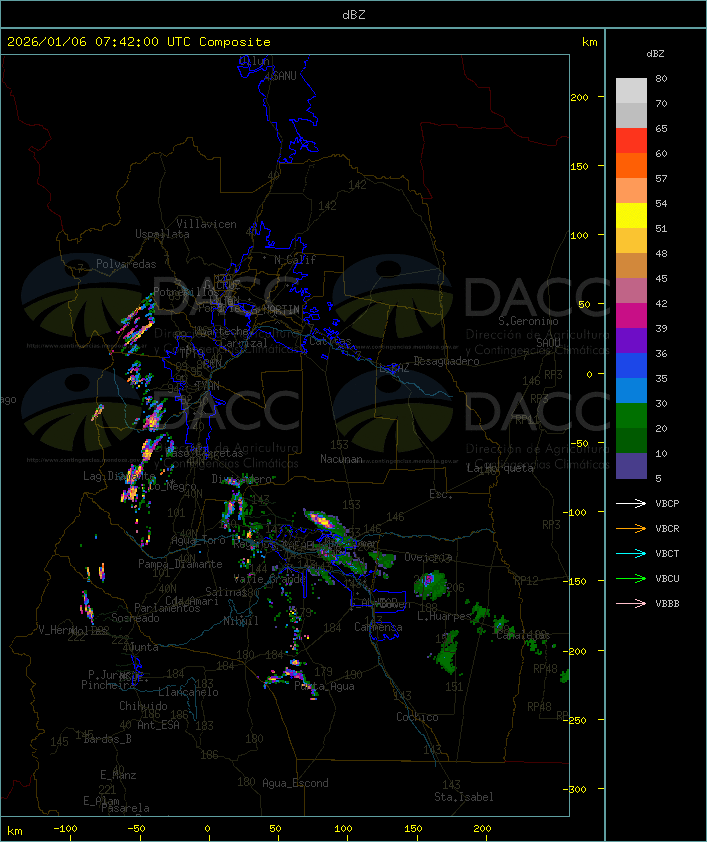Click the dBZ title at top
Screen dimensions: 707x842
(353, 14)
